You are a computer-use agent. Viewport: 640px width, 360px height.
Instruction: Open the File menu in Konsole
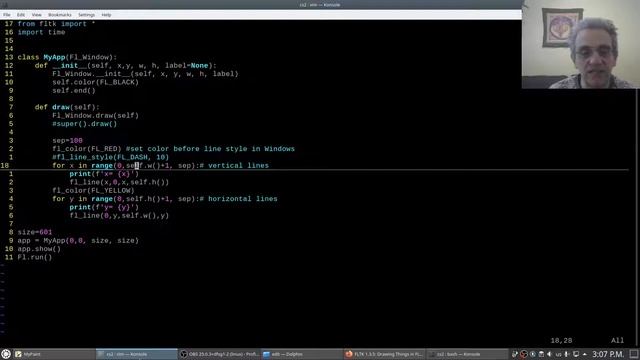point(7,15)
